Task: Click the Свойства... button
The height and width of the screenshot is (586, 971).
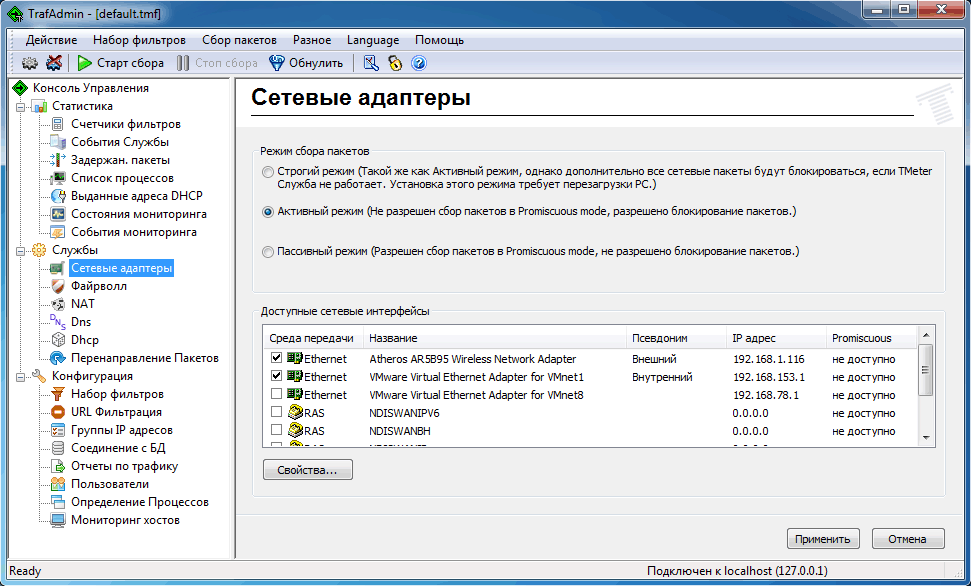Action: (x=308, y=470)
